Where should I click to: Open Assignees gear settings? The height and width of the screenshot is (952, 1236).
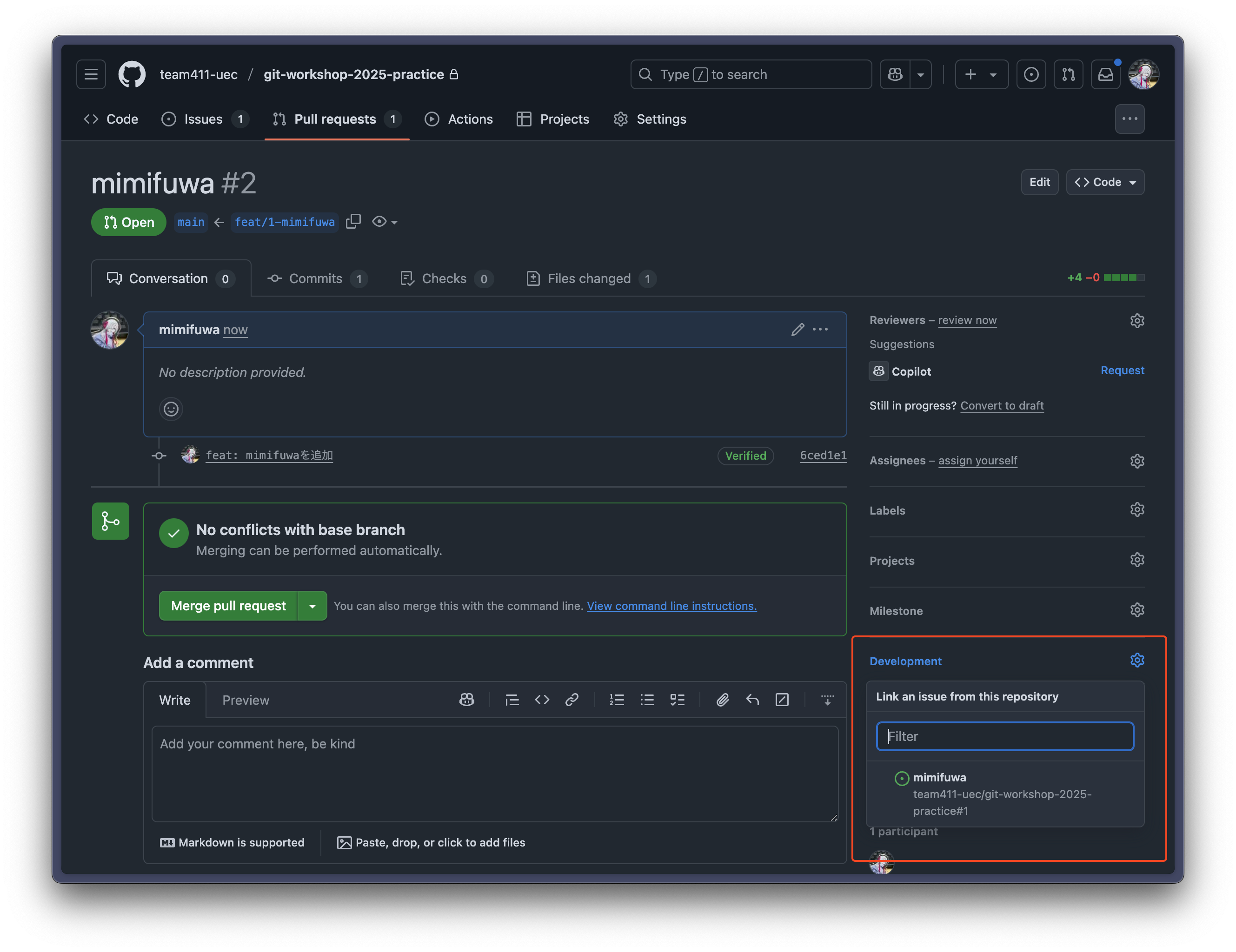pyautogui.click(x=1137, y=461)
